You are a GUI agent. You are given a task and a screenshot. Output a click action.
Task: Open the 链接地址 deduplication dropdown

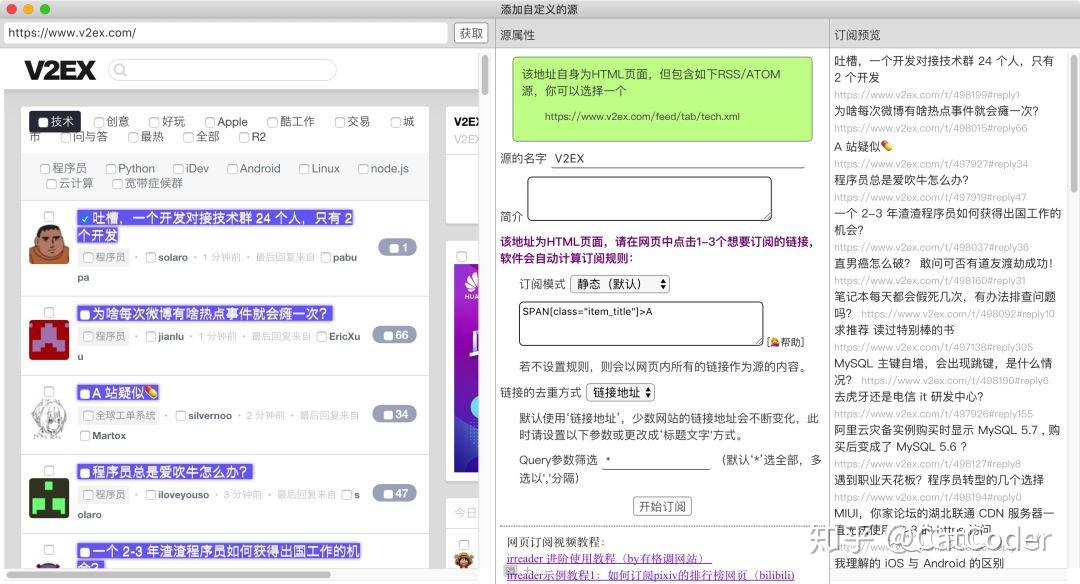pos(619,392)
